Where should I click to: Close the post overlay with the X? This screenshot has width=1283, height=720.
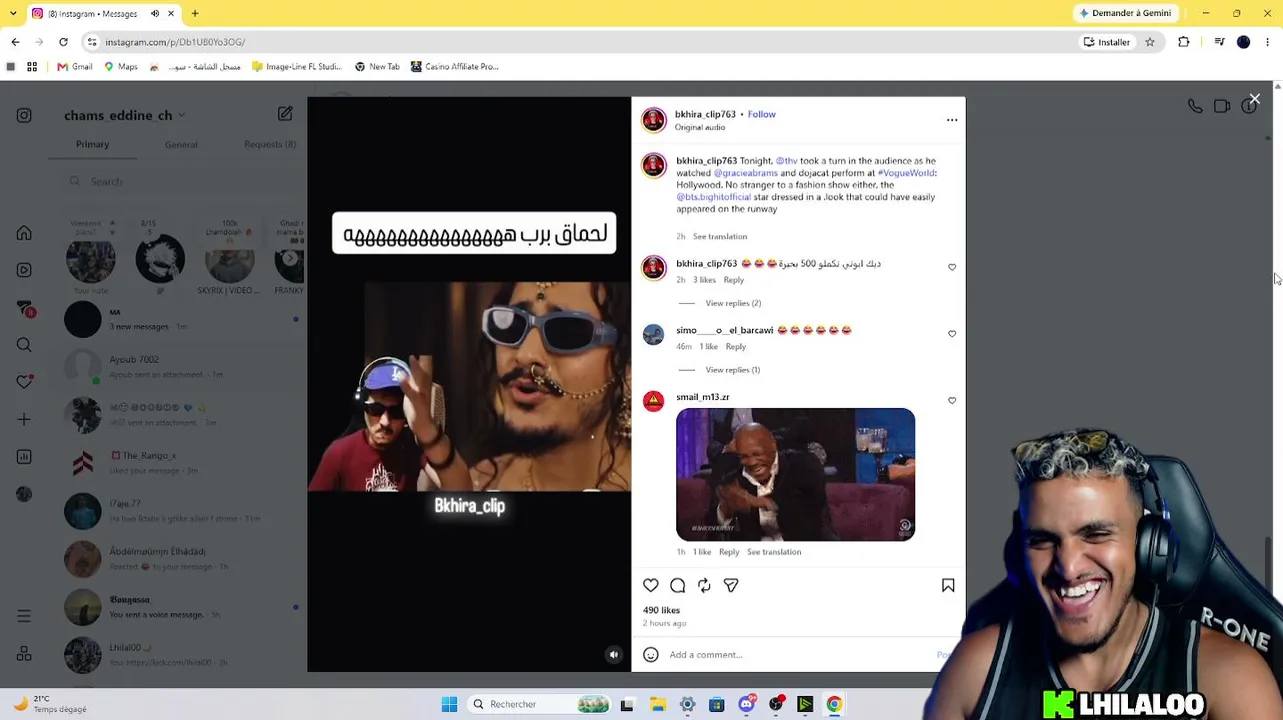click(x=1254, y=100)
